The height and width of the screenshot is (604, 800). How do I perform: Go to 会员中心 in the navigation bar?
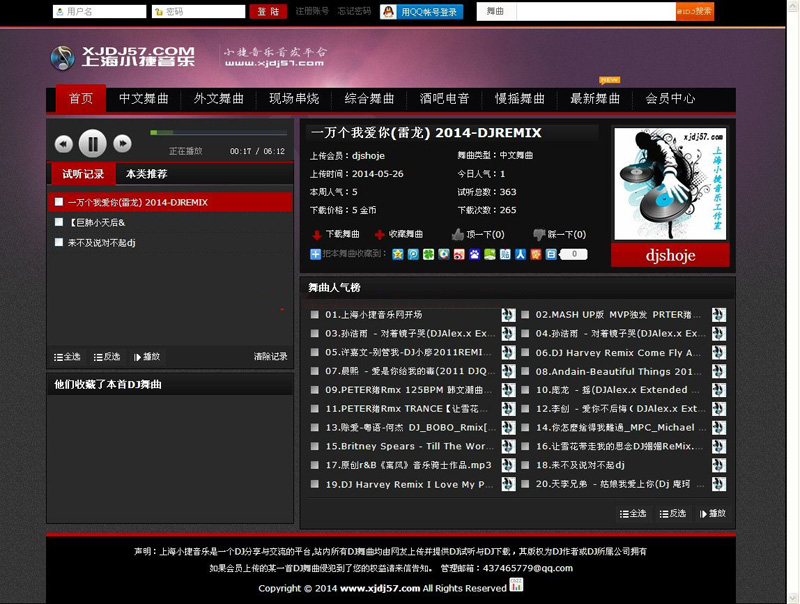pos(670,99)
